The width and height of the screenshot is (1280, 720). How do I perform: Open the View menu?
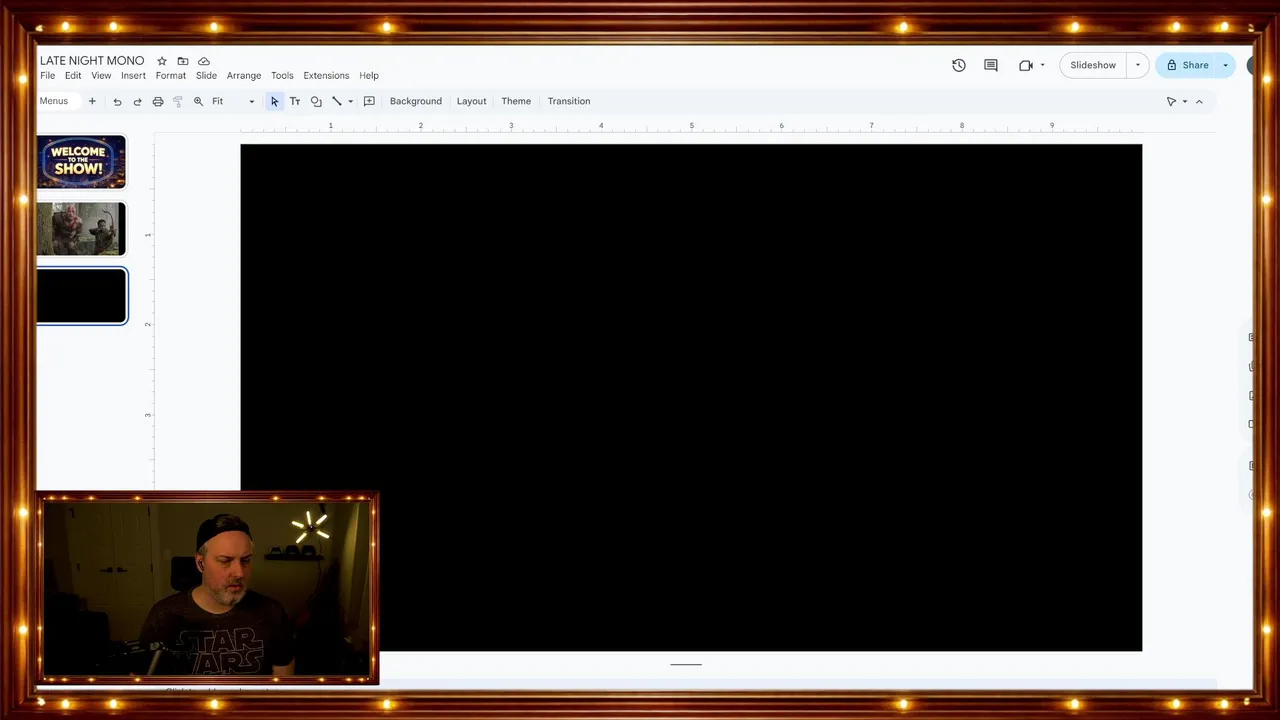[101, 76]
